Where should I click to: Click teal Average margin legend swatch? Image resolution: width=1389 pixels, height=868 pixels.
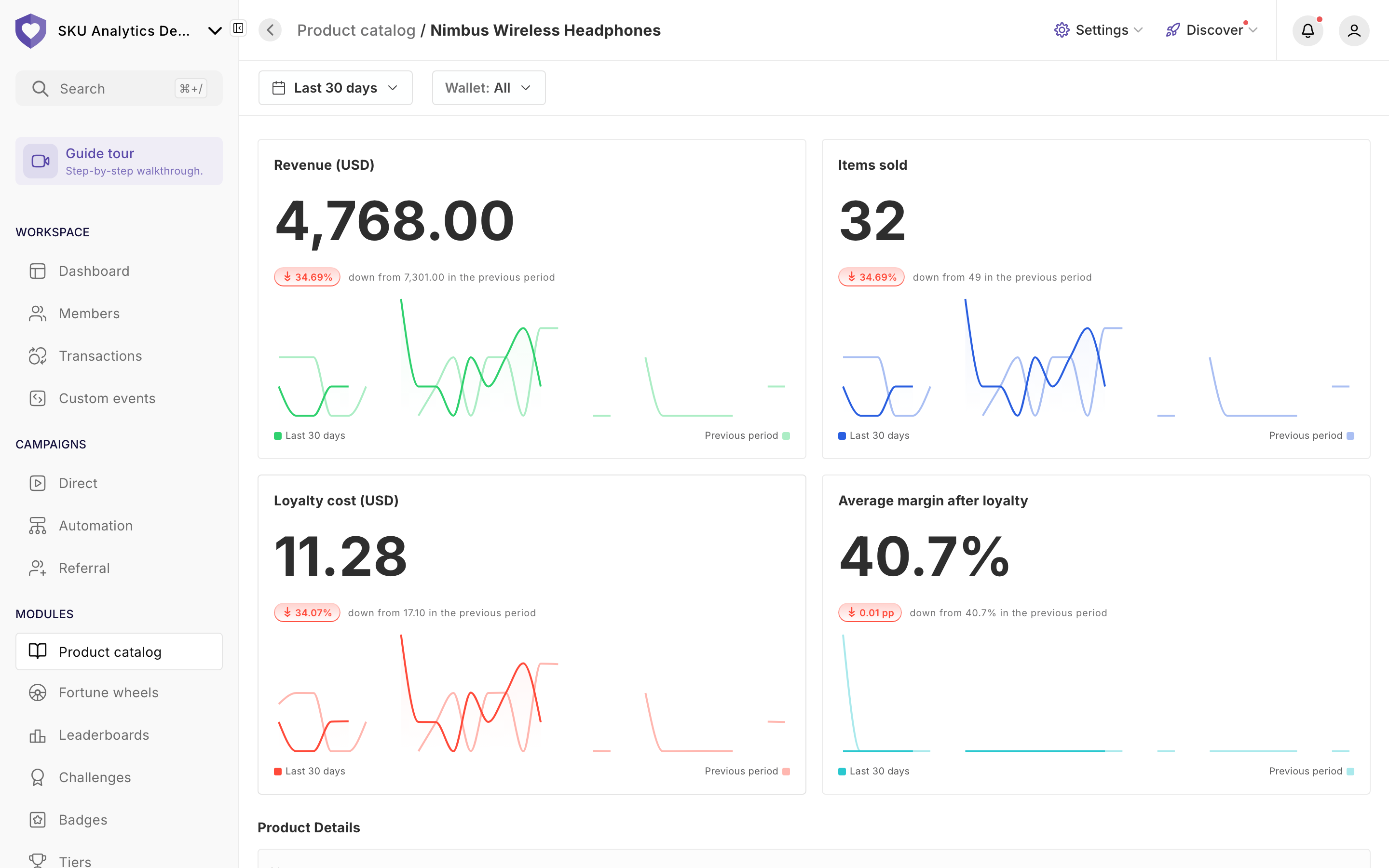pyautogui.click(x=842, y=772)
